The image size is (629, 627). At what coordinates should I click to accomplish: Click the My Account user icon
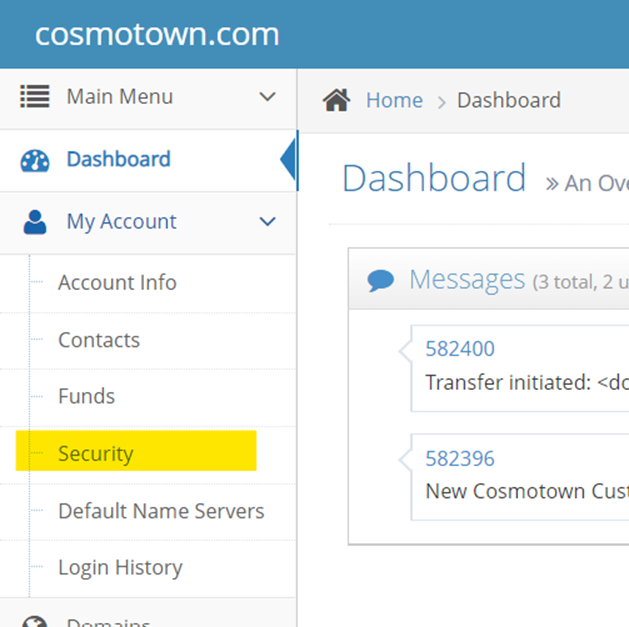(x=35, y=222)
